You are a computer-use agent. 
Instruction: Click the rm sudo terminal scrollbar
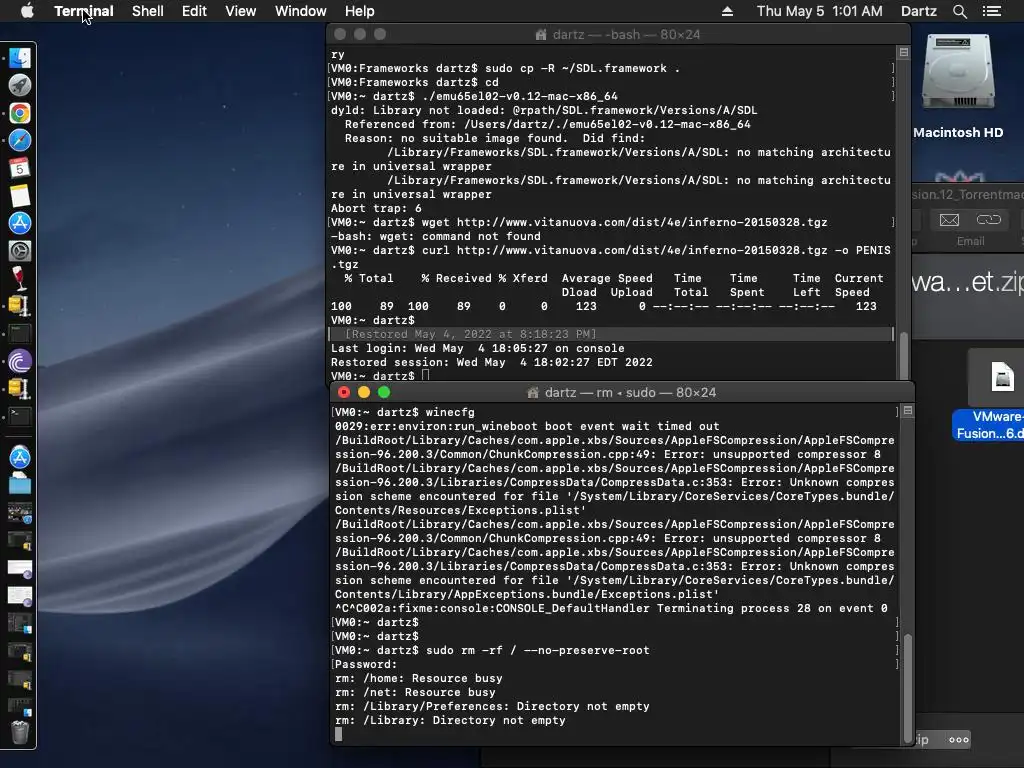pyautogui.click(x=908, y=686)
